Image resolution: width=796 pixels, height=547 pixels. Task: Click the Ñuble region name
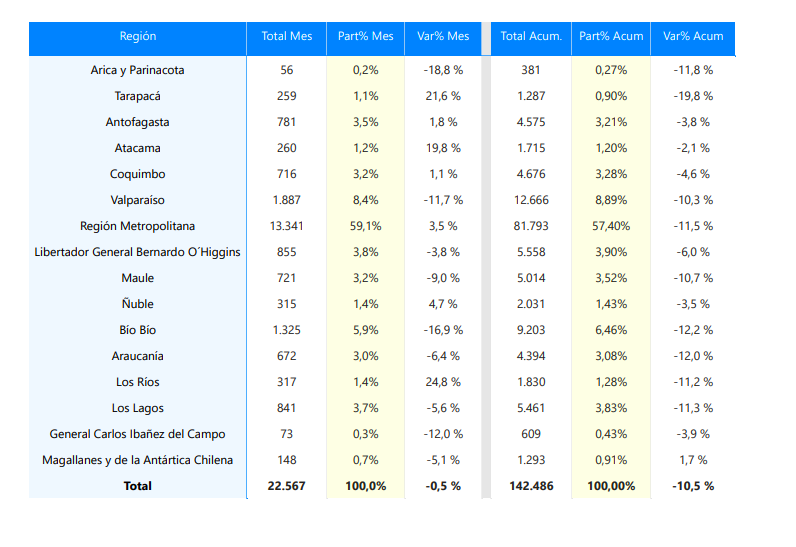(138, 304)
